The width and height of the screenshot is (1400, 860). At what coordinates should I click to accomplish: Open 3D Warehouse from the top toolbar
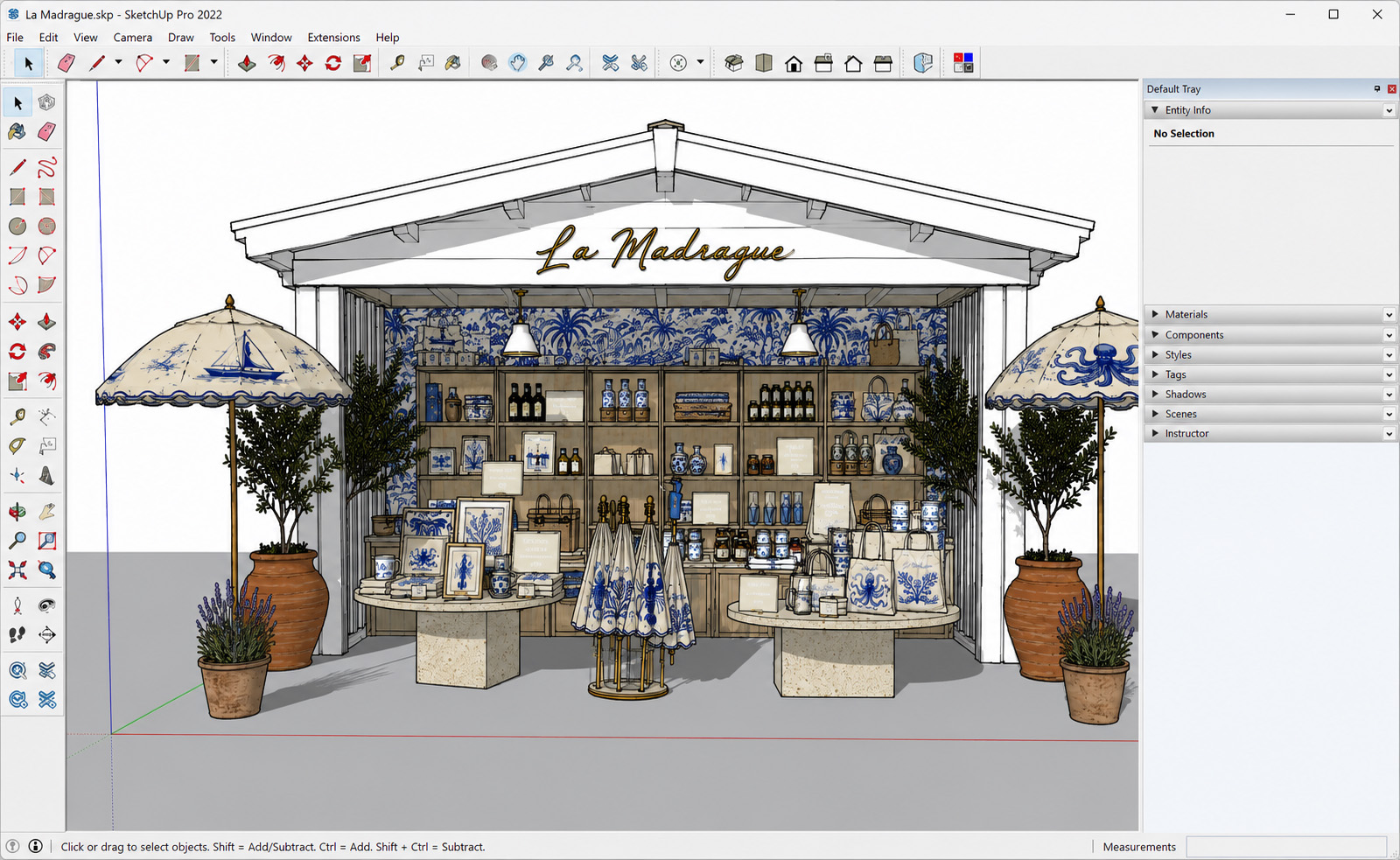pyautogui.click(x=611, y=63)
